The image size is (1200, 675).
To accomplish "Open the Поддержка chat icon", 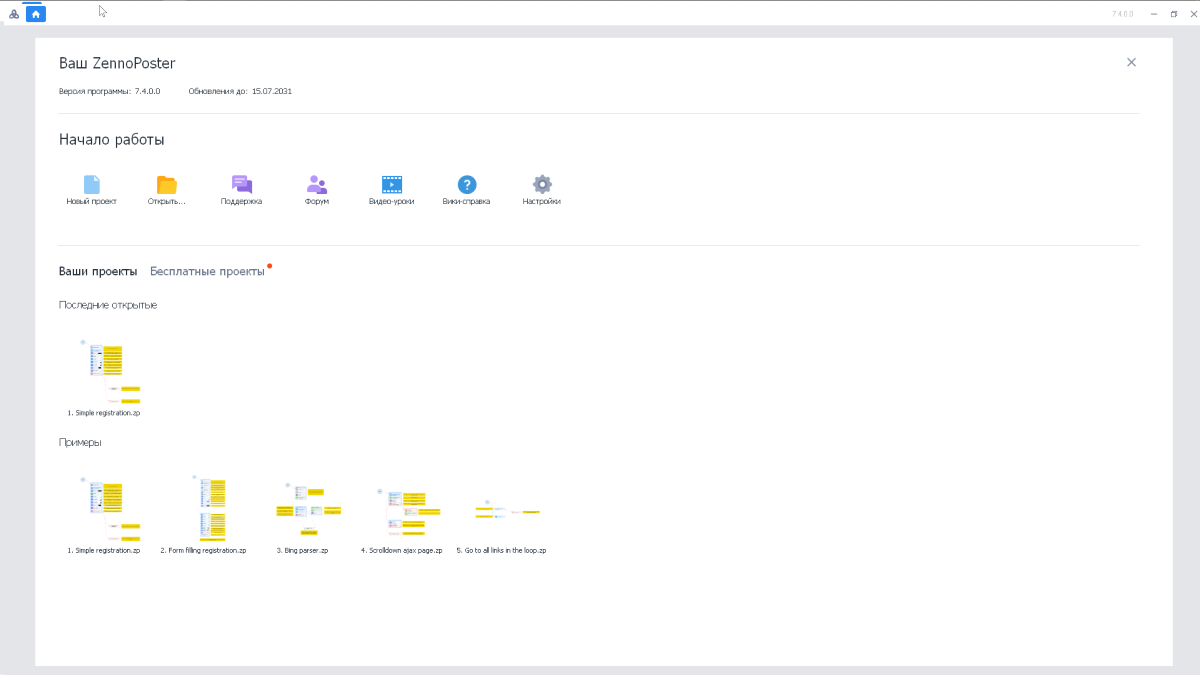I will [x=242, y=184].
